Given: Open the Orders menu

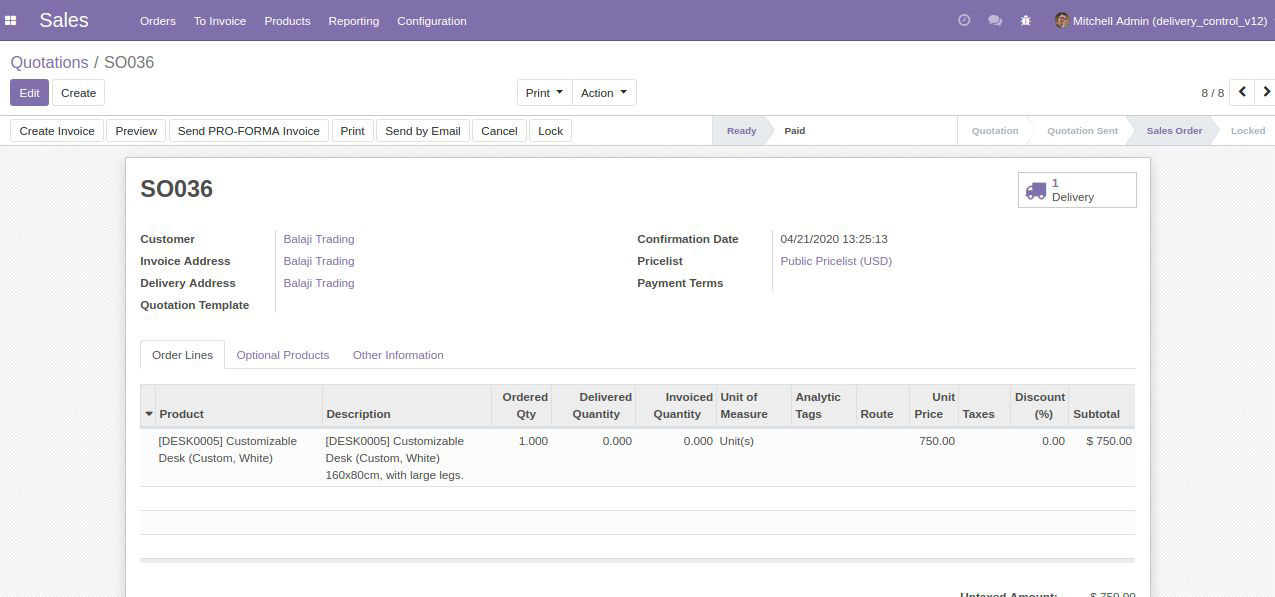Looking at the screenshot, I should [158, 21].
